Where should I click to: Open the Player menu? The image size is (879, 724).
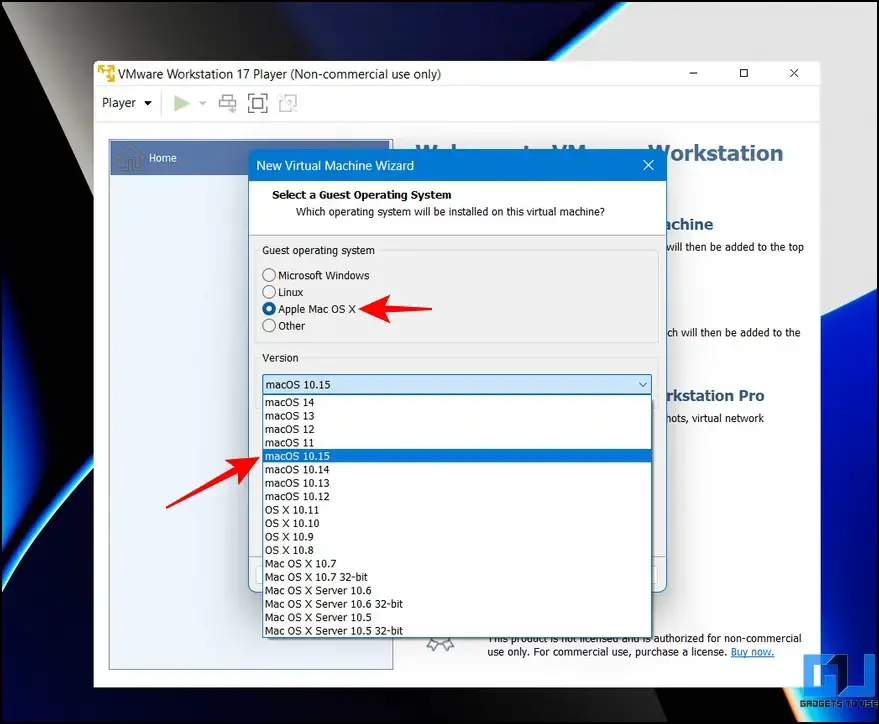point(126,103)
